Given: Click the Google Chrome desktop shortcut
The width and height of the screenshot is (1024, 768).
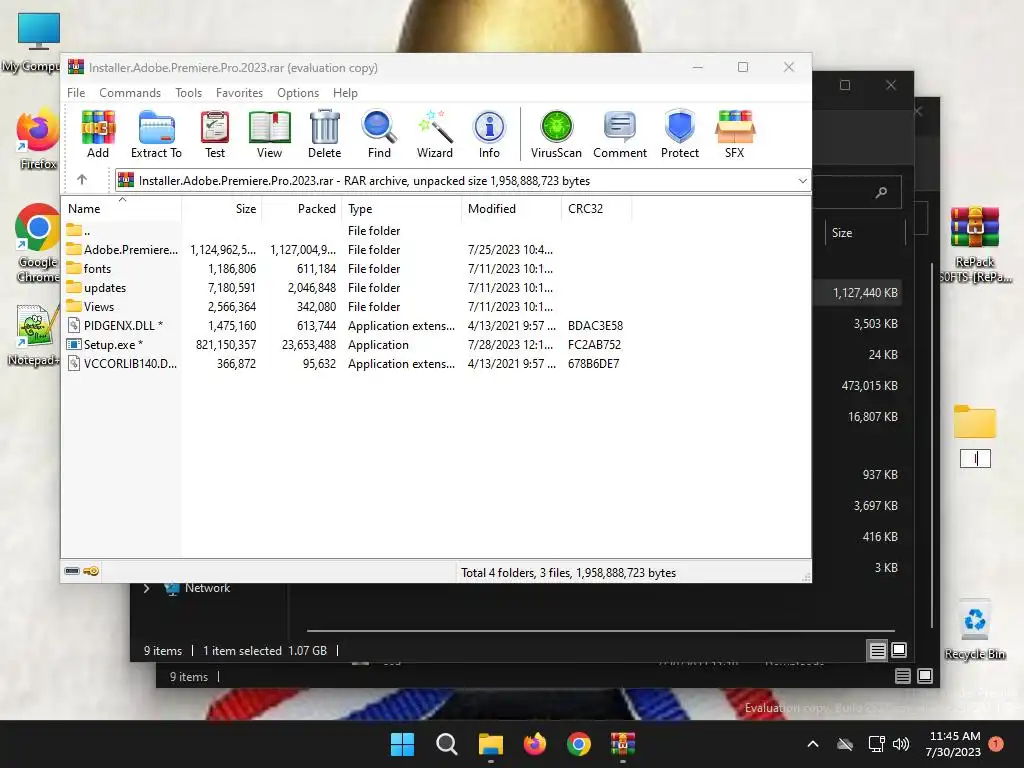Looking at the screenshot, I should point(38,244).
